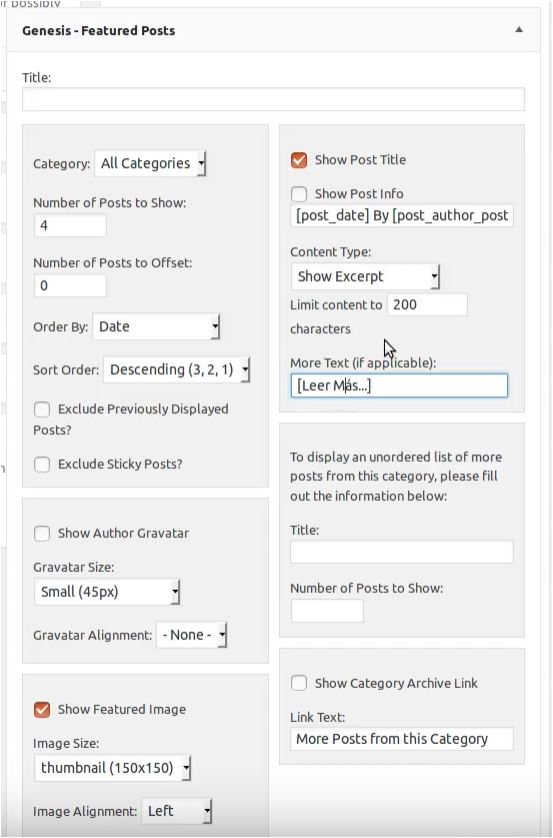The height and width of the screenshot is (838, 553).
Task: Check the Exclude Sticky Posts option
Action: (x=42, y=464)
